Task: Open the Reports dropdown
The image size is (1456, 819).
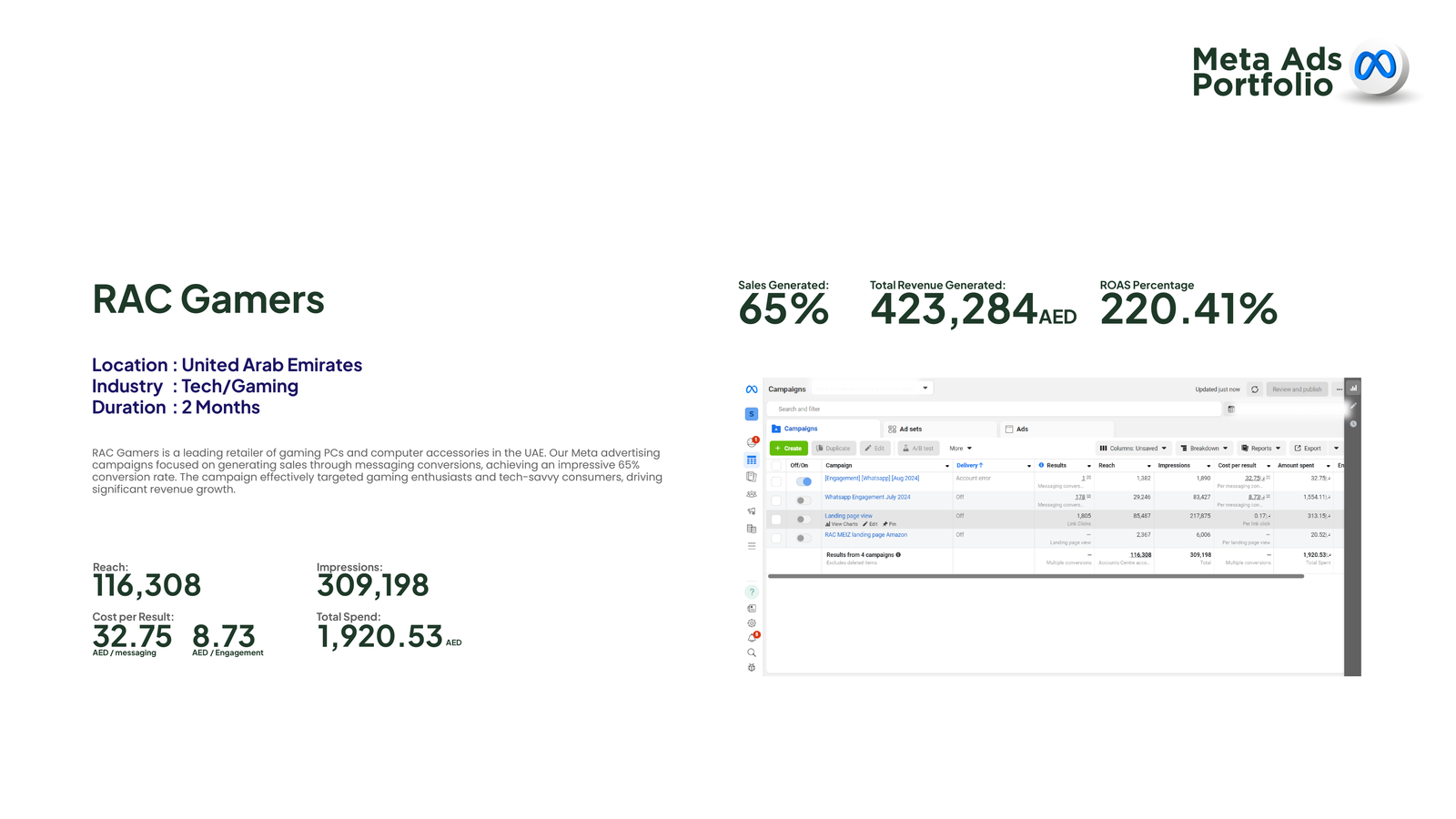Action: click(1261, 449)
